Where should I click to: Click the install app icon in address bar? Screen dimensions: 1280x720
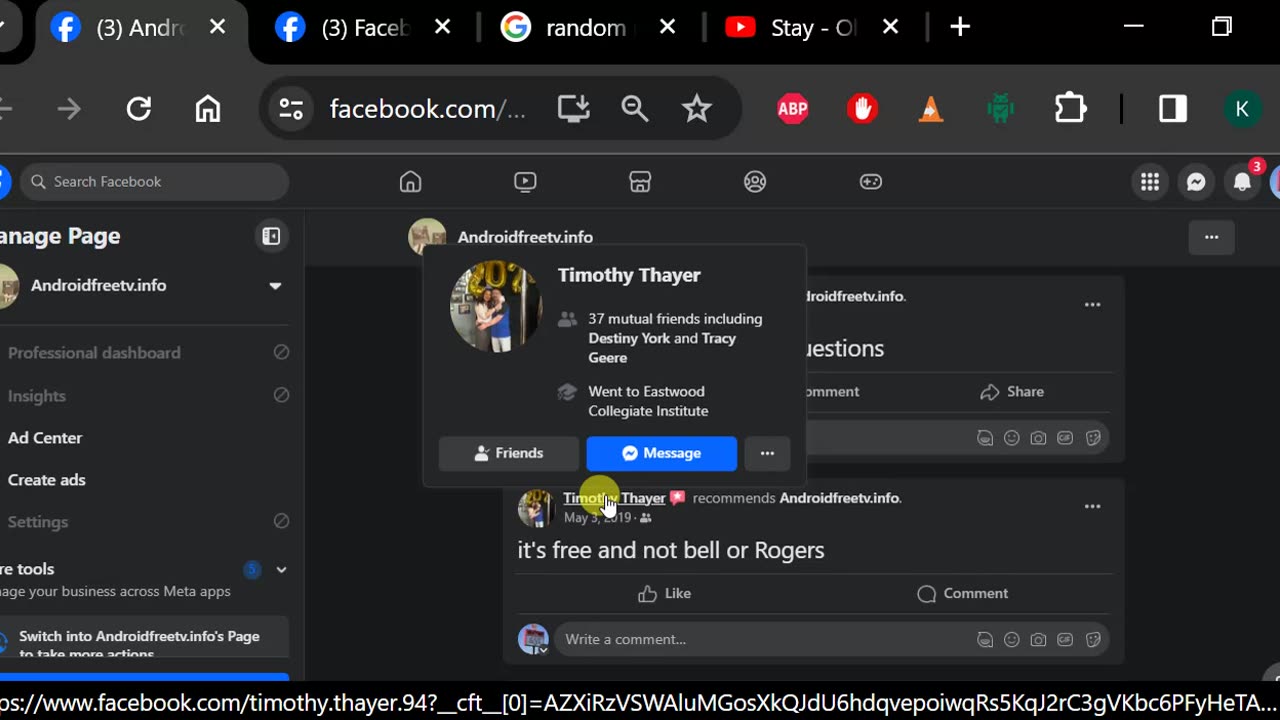[x=573, y=108]
